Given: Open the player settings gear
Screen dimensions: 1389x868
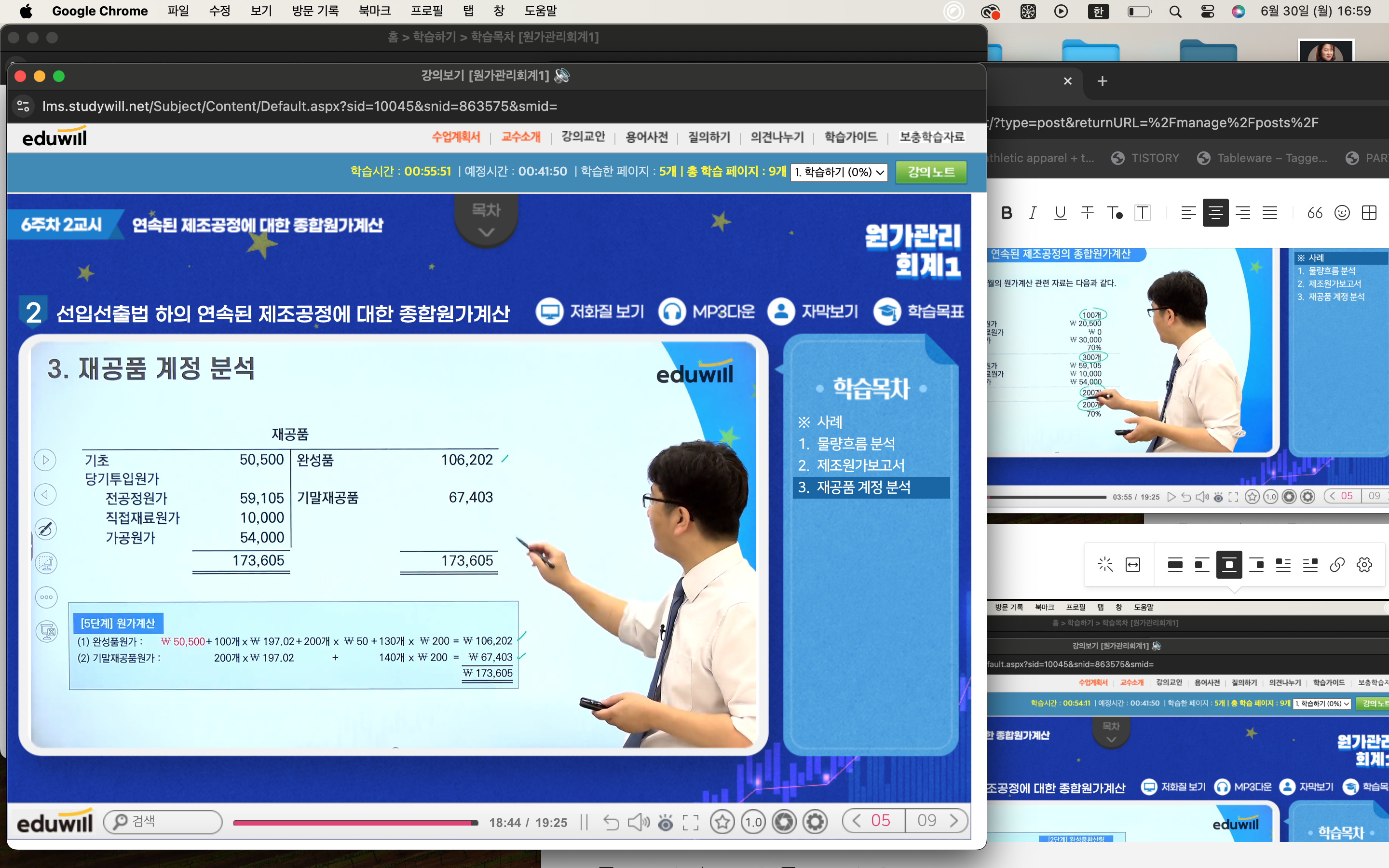Looking at the screenshot, I should point(815,822).
